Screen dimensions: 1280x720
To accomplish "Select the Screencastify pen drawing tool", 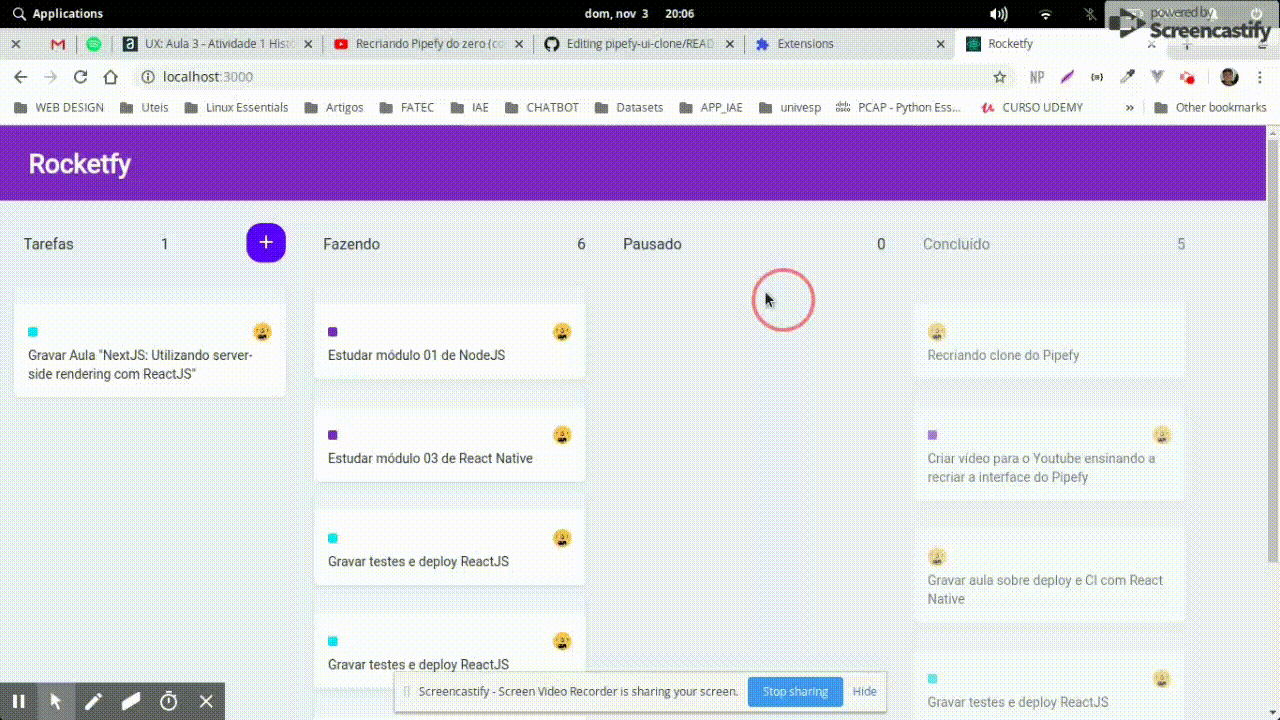I will point(93,702).
